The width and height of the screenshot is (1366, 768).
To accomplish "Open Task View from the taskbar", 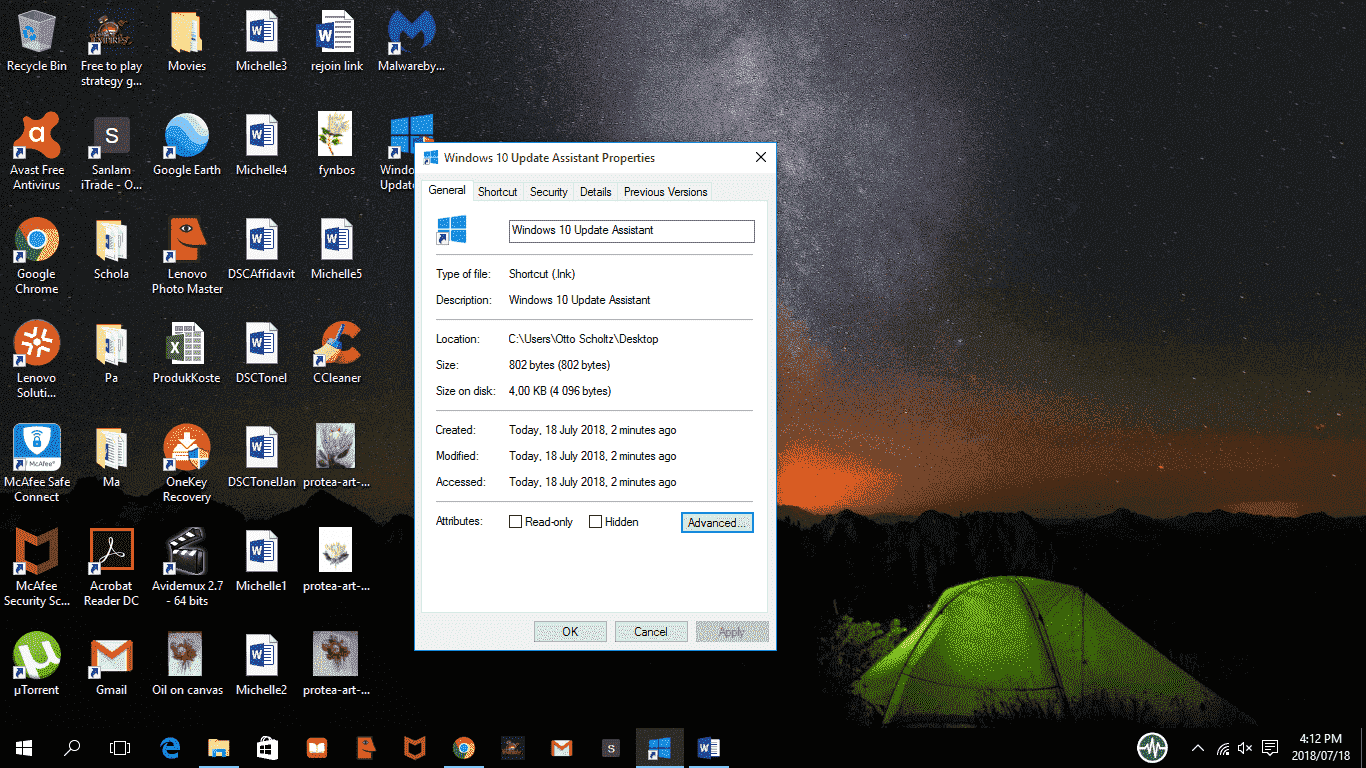I will pos(120,748).
